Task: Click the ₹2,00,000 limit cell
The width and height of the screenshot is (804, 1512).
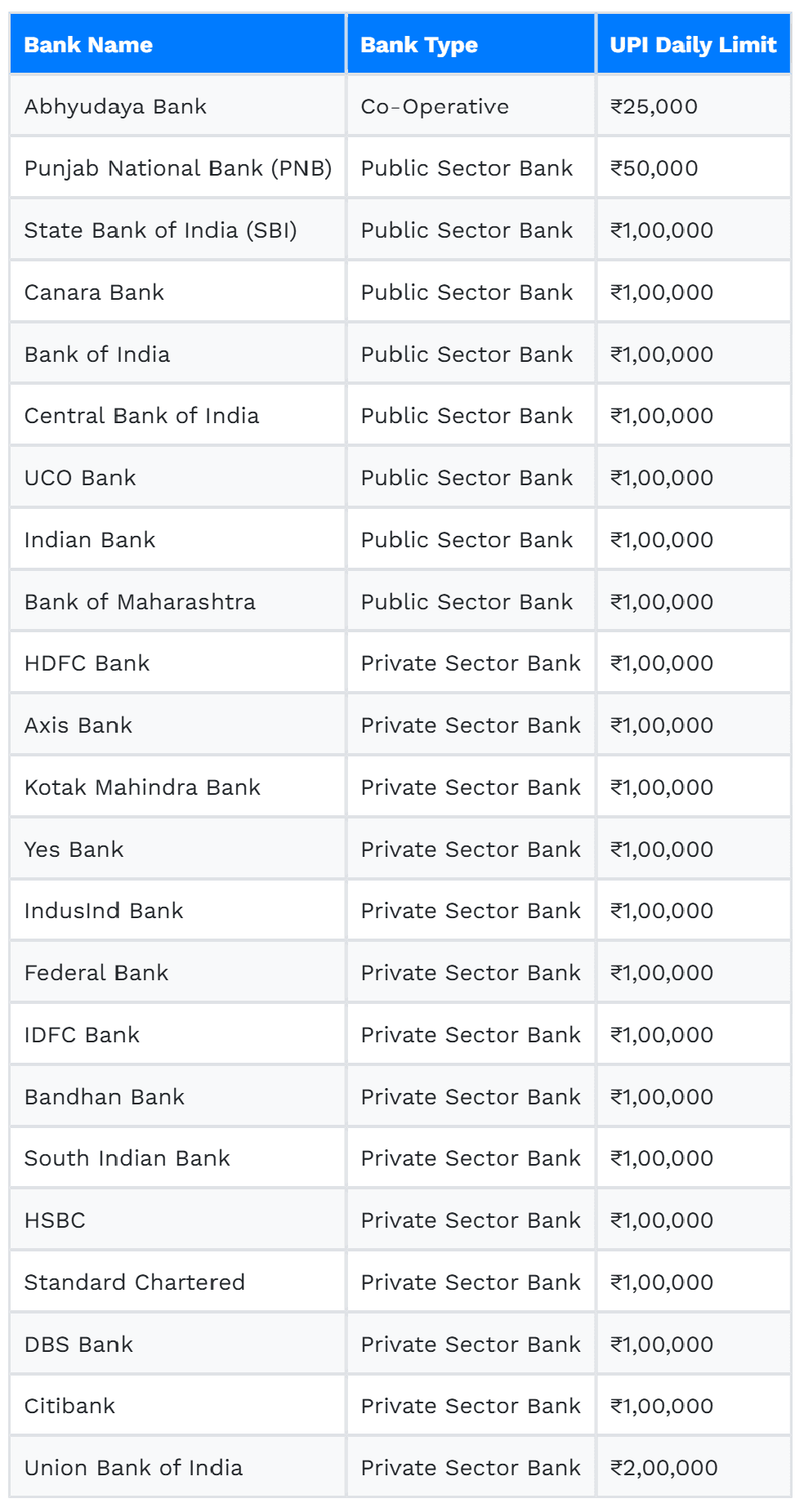Action: (x=694, y=1468)
